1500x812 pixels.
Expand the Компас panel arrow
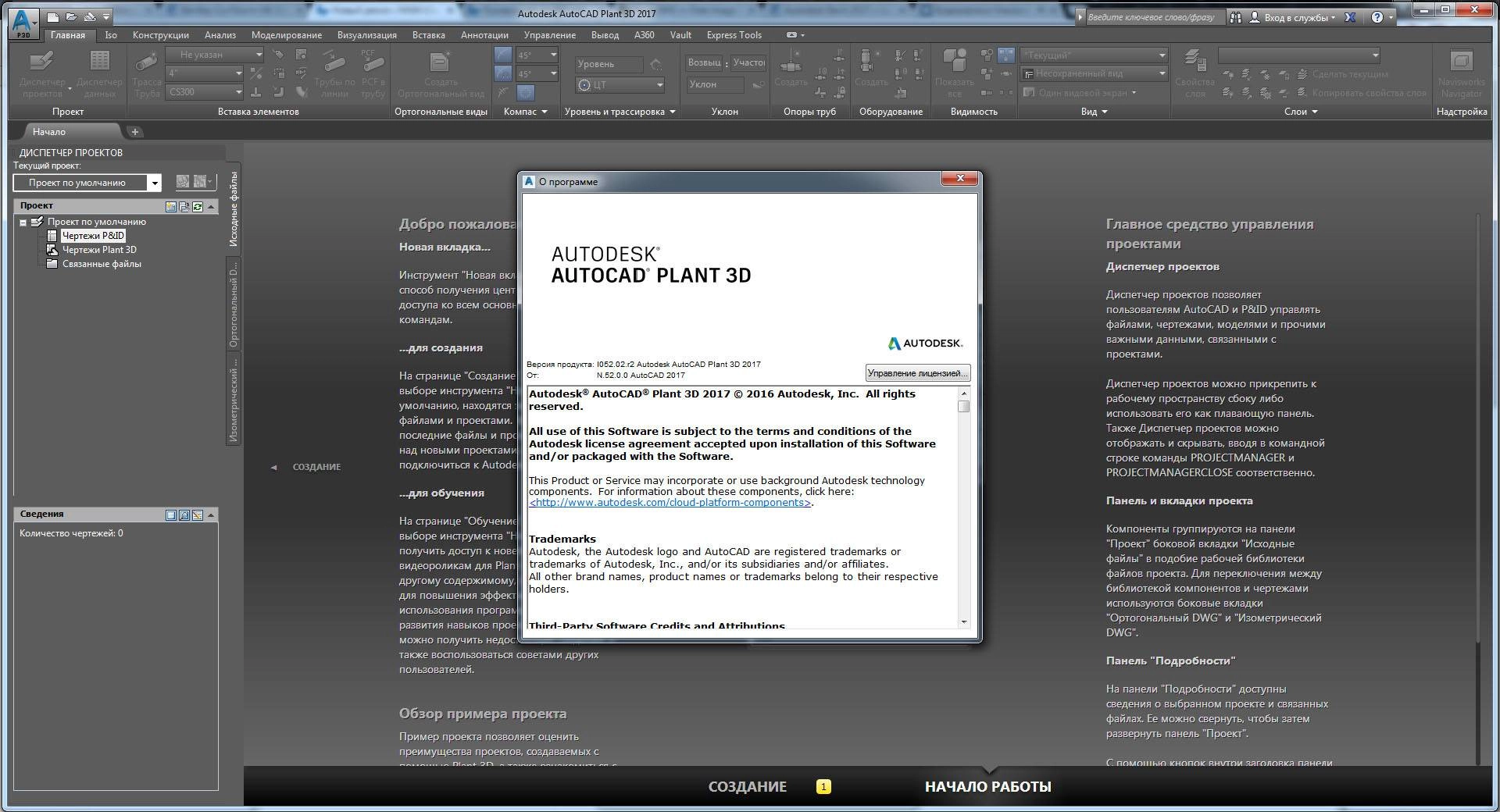pyautogui.click(x=545, y=112)
